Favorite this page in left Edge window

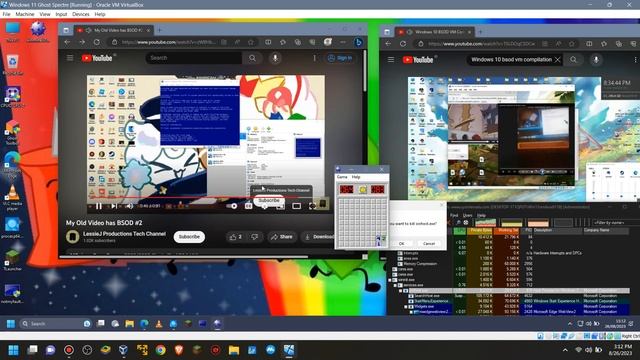tap(251, 42)
